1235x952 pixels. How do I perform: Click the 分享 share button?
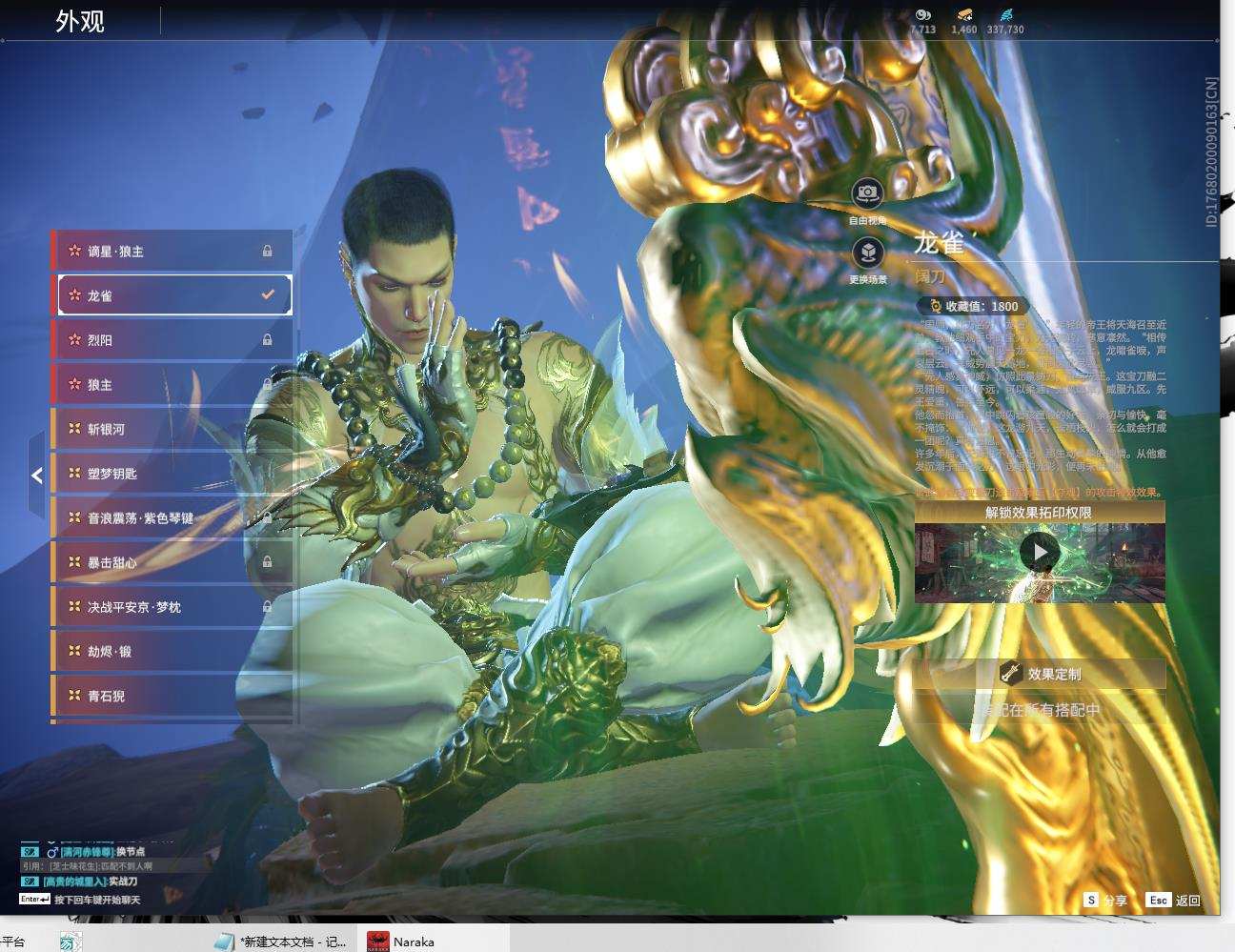pos(1105,901)
